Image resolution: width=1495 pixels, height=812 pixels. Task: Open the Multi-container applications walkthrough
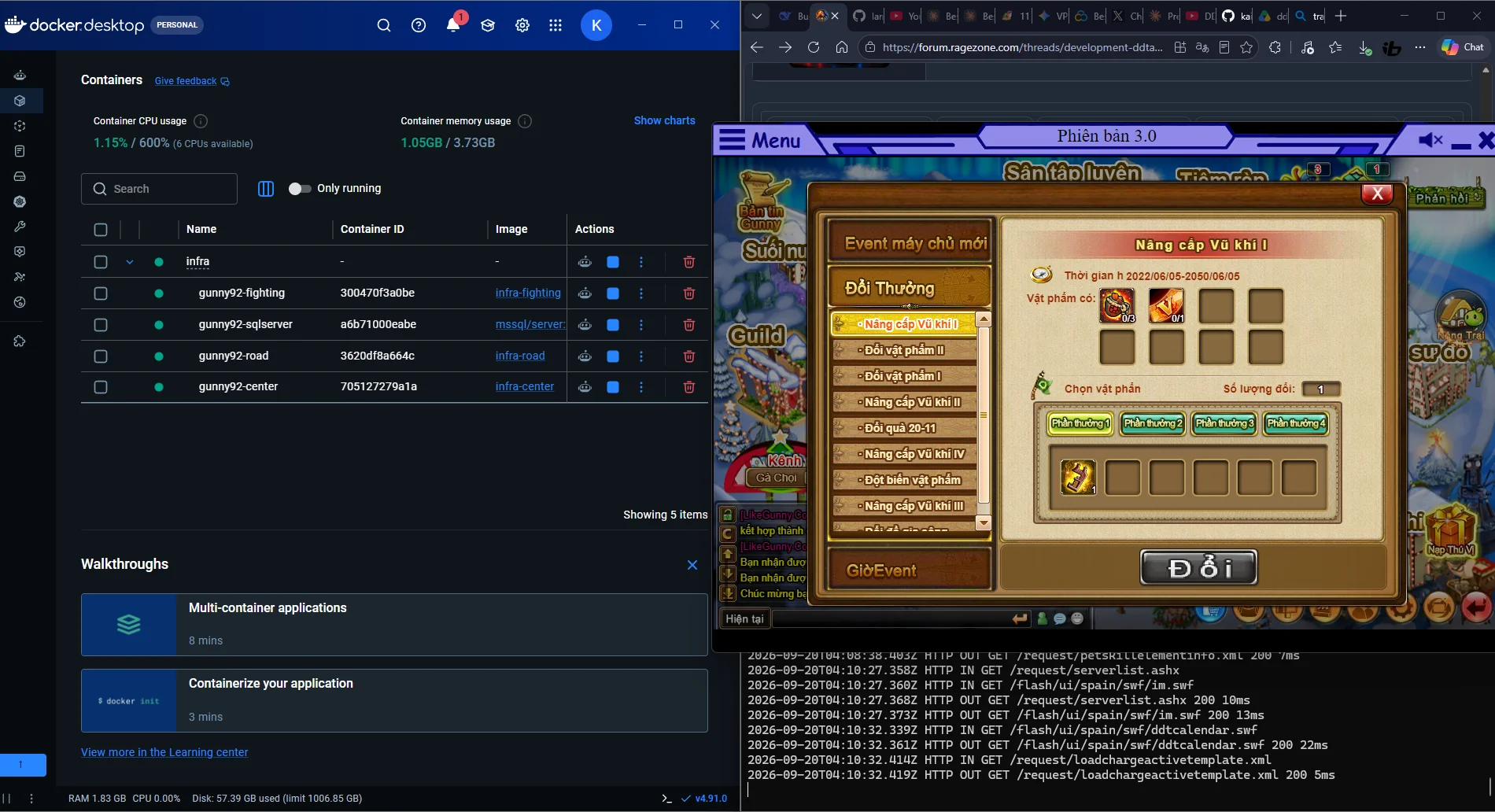tap(394, 625)
